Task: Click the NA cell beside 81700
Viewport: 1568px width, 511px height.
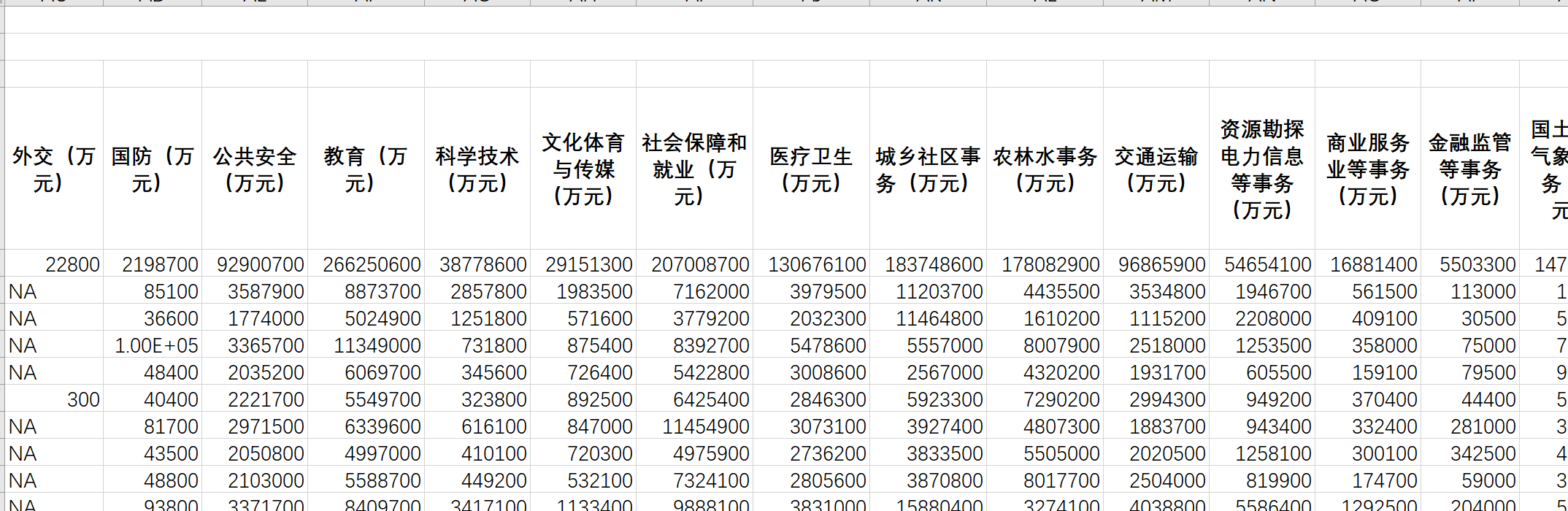Action: (x=54, y=426)
